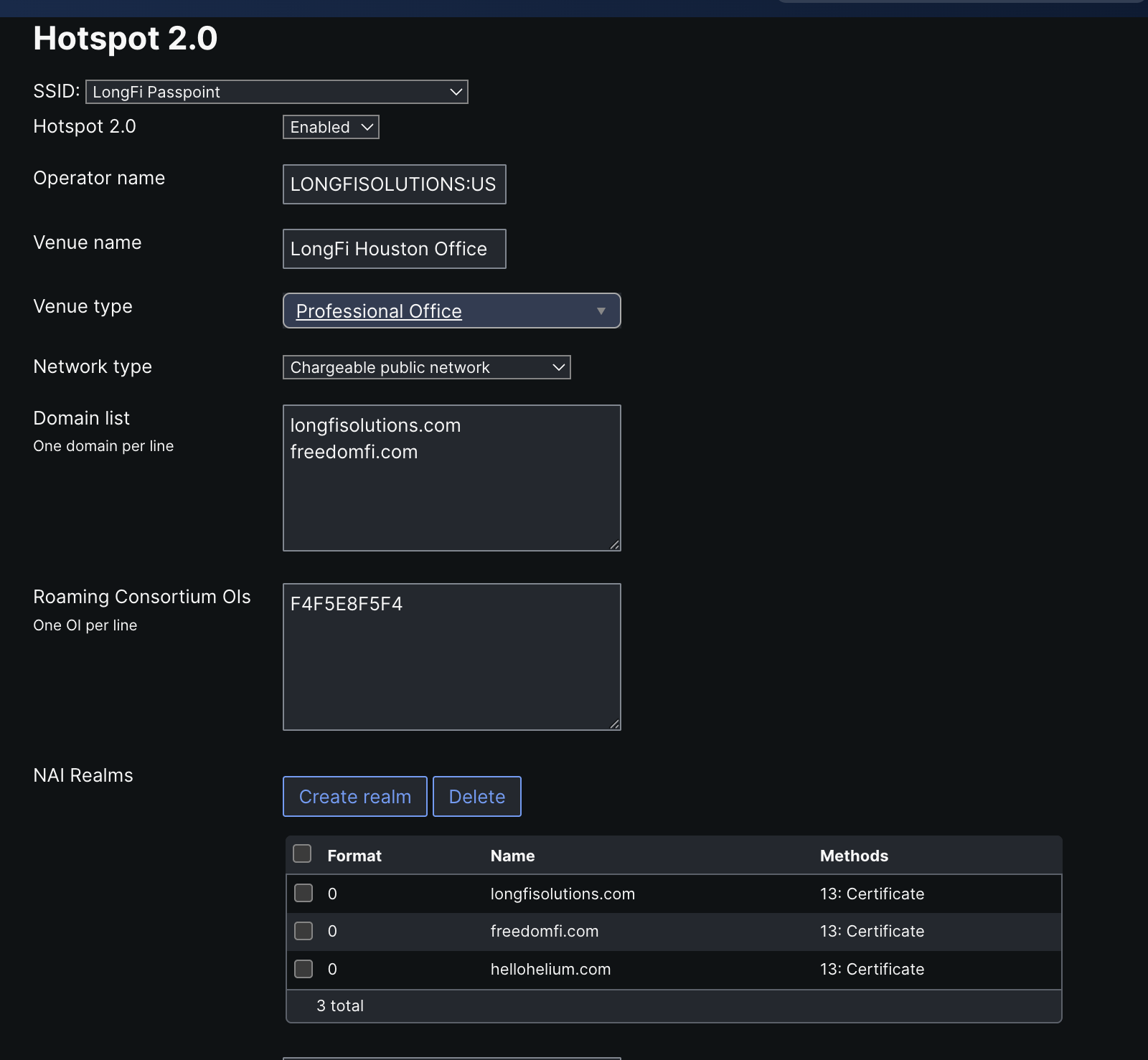1148x1060 pixels.
Task: Open the Network type dropdown
Action: pyautogui.click(x=427, y=367)
